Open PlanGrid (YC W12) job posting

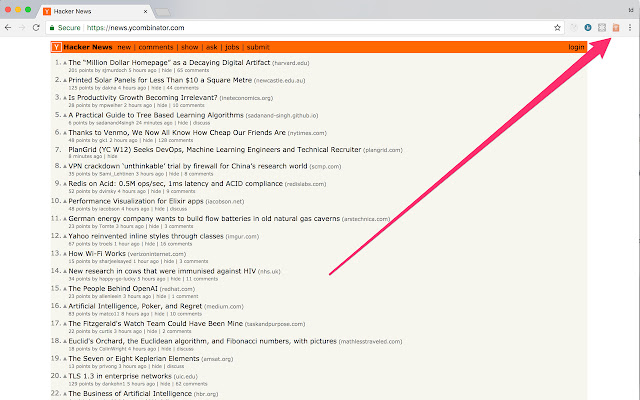(x=215, y=150)
